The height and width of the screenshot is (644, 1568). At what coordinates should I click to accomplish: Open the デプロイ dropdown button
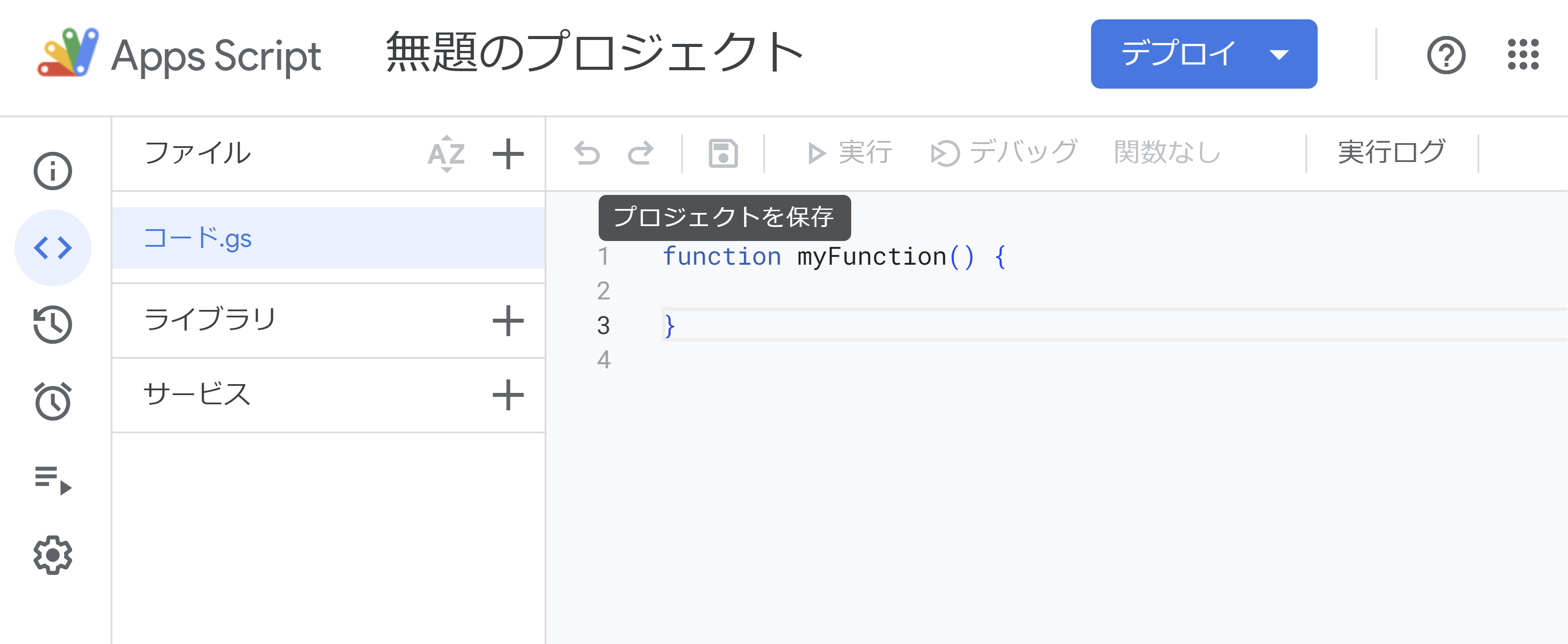(1203, 54)
